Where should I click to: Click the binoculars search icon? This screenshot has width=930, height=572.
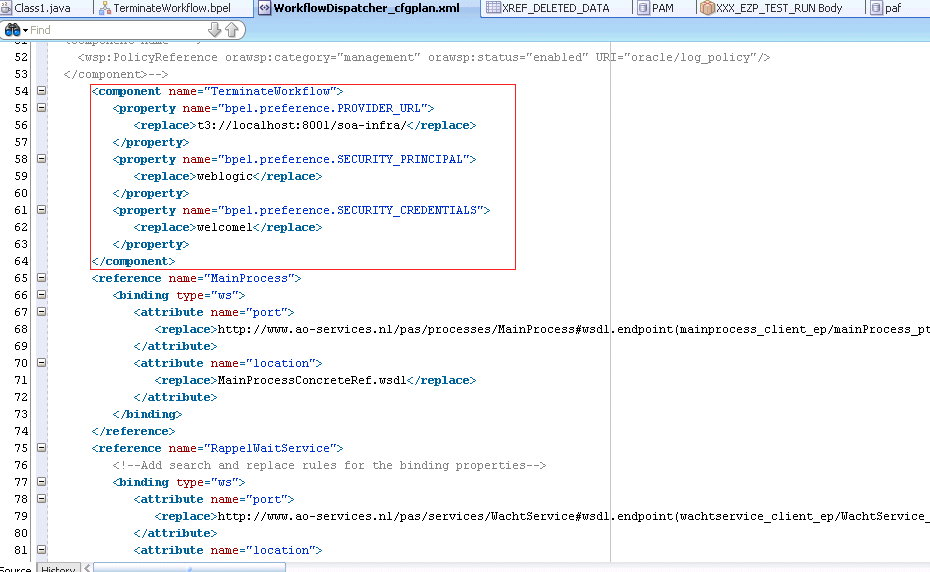point(12,30)
